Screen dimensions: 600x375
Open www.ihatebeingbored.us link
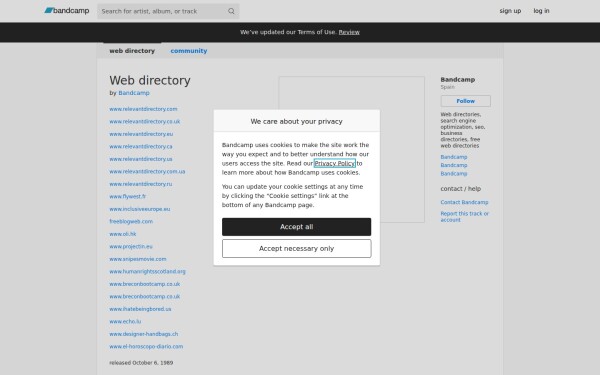point(140,309)
